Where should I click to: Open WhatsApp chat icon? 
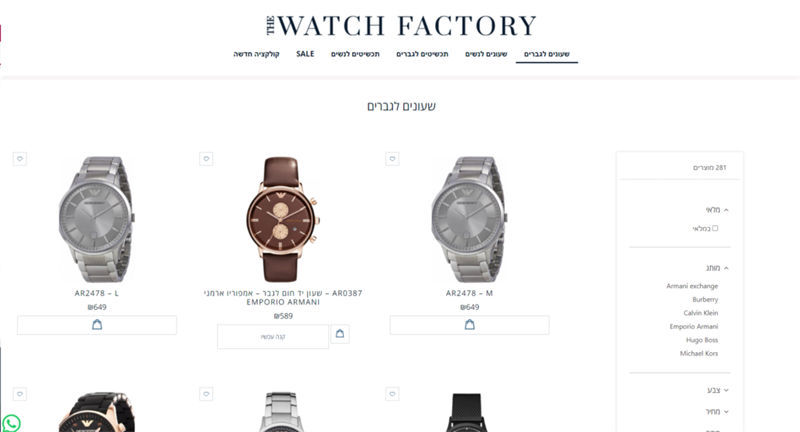click(11, 423)
